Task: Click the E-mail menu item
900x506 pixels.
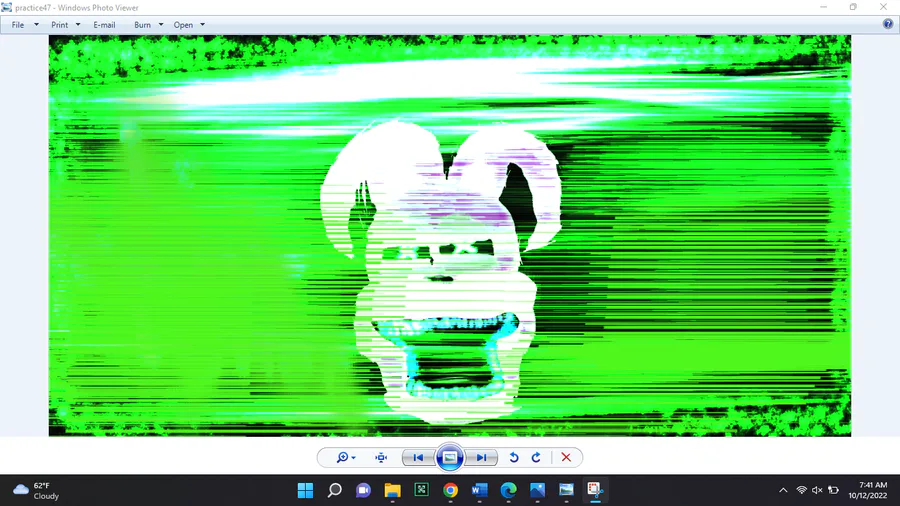Action: pos(104,25)
